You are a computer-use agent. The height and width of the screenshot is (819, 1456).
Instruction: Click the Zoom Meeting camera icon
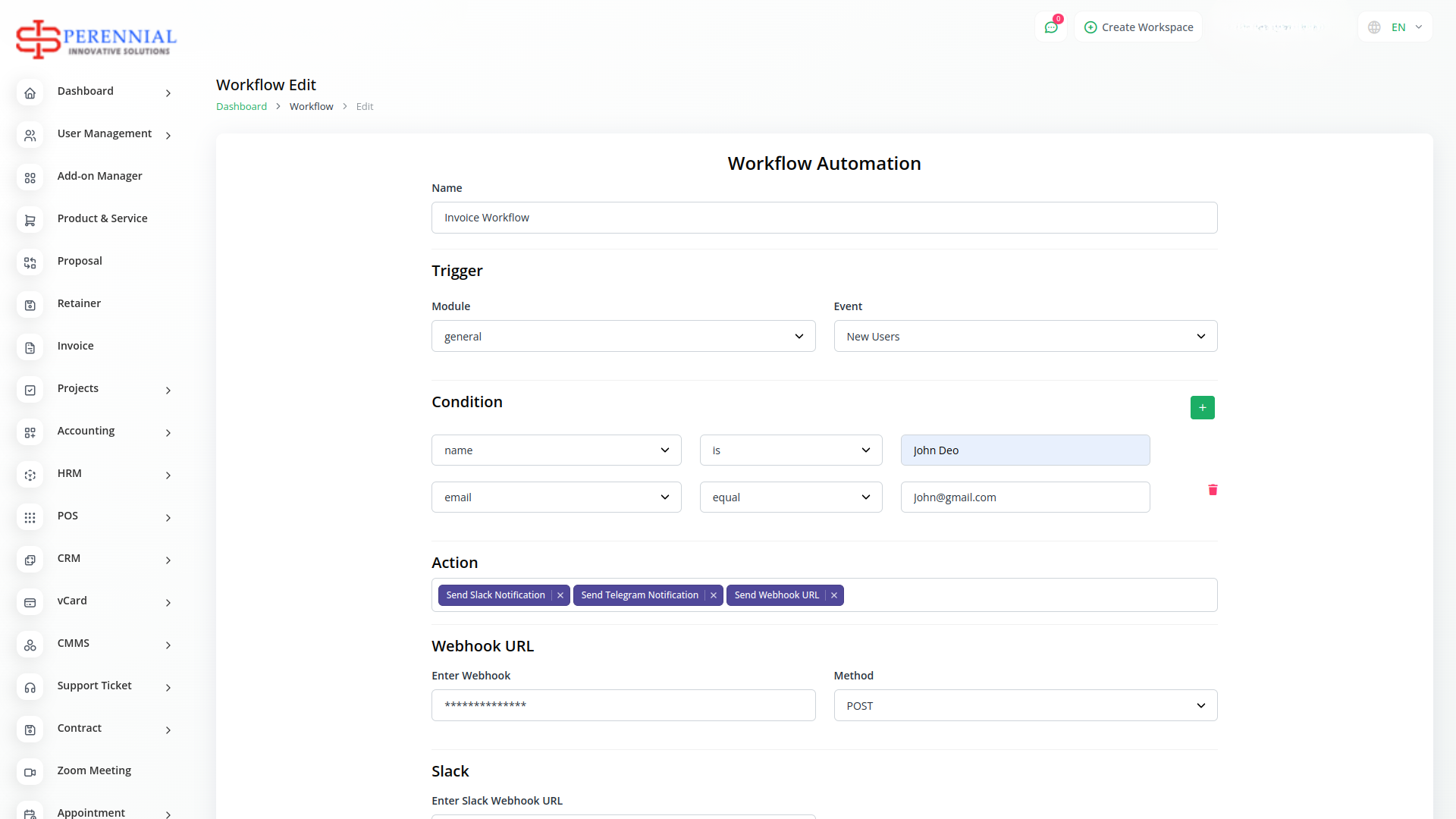click(30, 772)
